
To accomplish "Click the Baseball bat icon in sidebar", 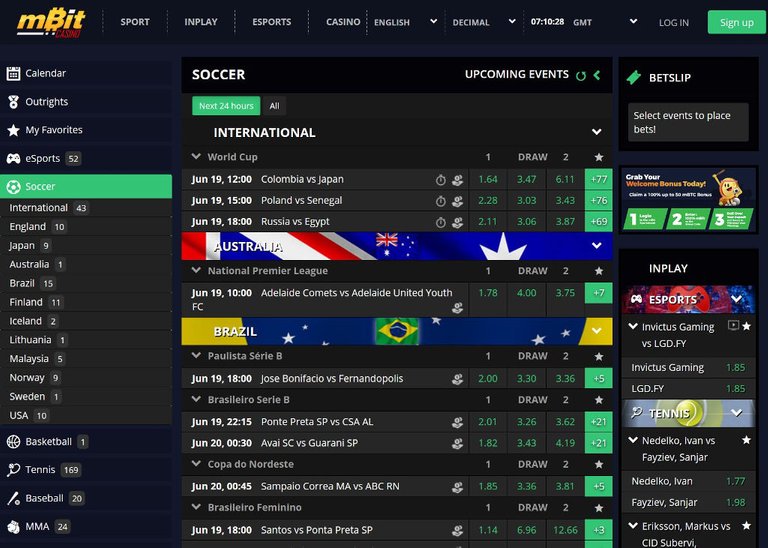I will coord(13,499).
